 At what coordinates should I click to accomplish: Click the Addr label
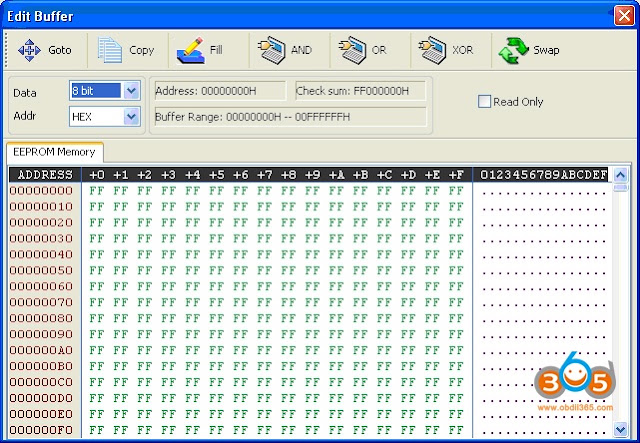[25, 116]
